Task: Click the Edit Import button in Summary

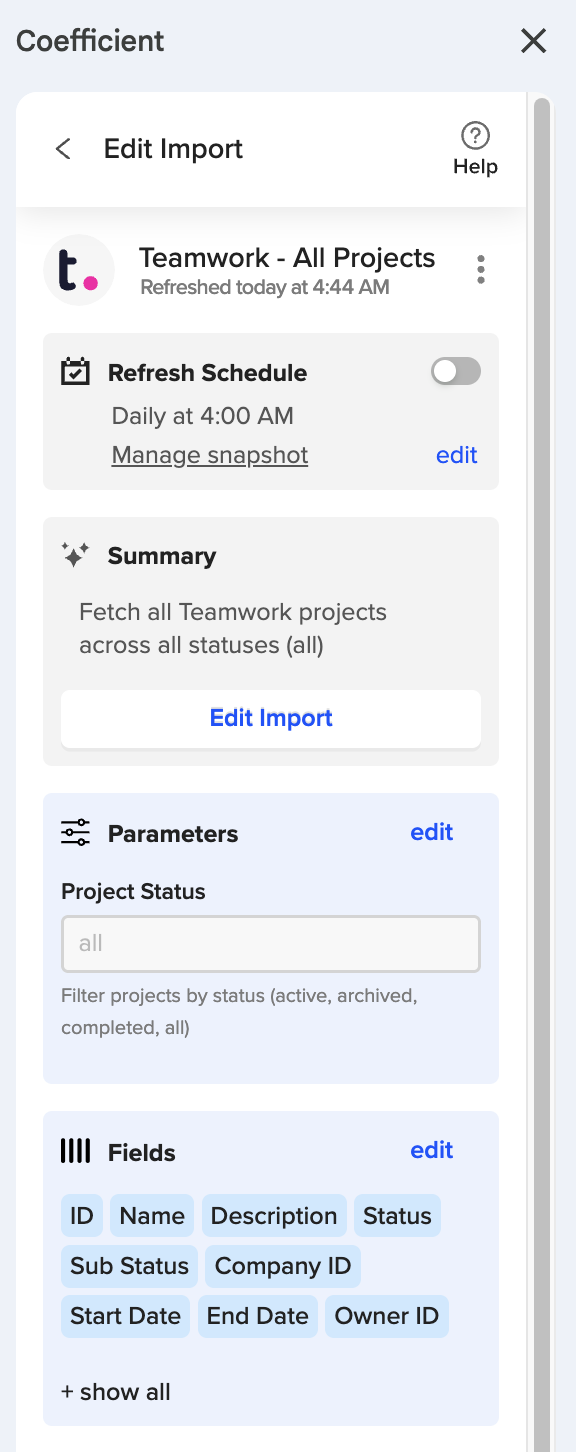Action: (x=271, y=718)
